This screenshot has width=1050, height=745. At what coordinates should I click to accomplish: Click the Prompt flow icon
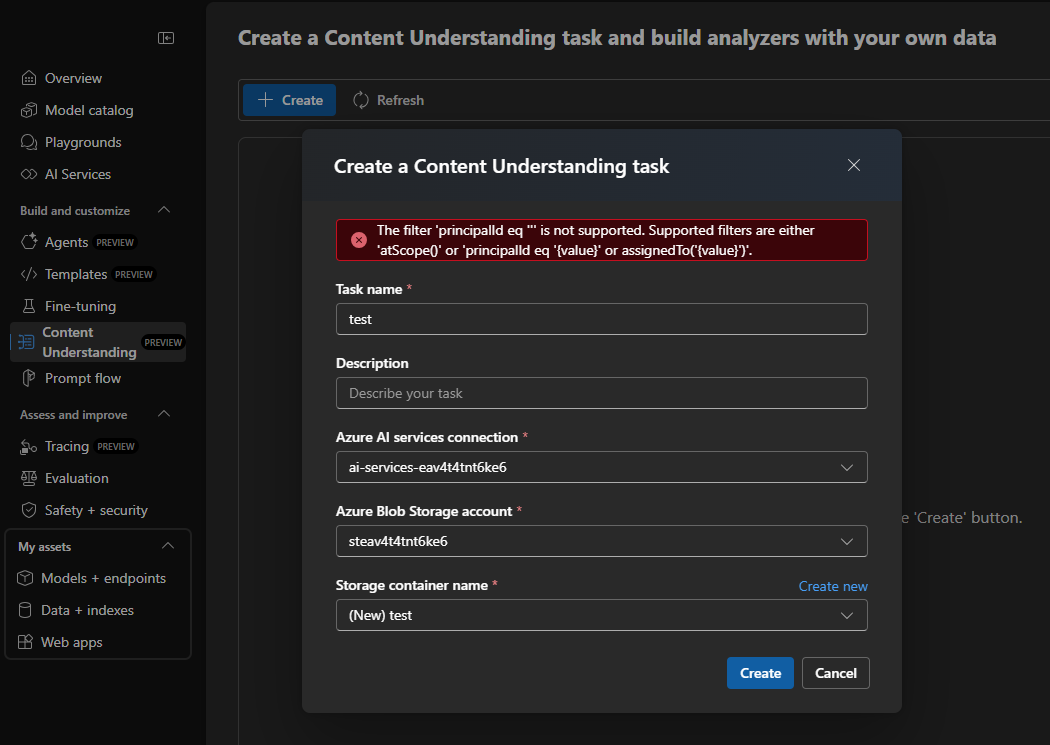[x=28, y=378]
